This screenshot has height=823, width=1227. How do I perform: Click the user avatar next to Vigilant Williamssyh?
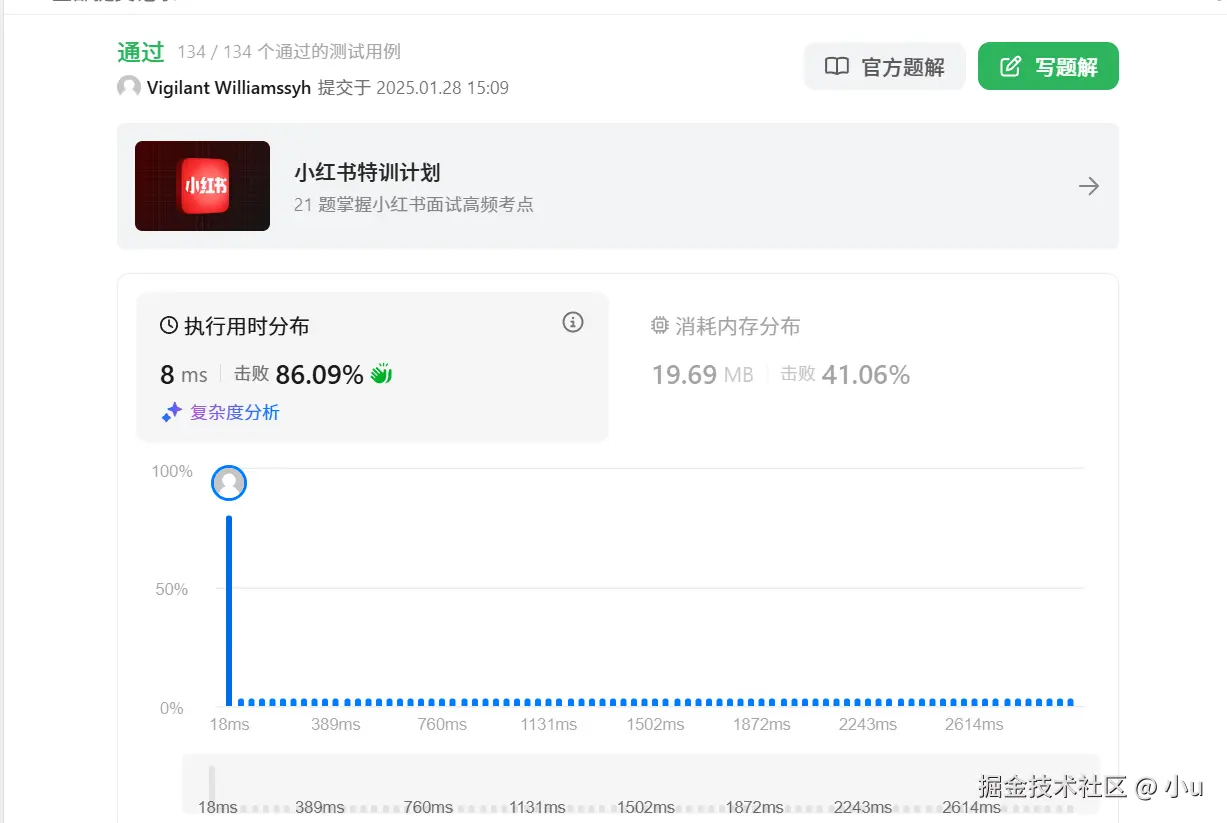pyautogui.click(x=129, y=87)
